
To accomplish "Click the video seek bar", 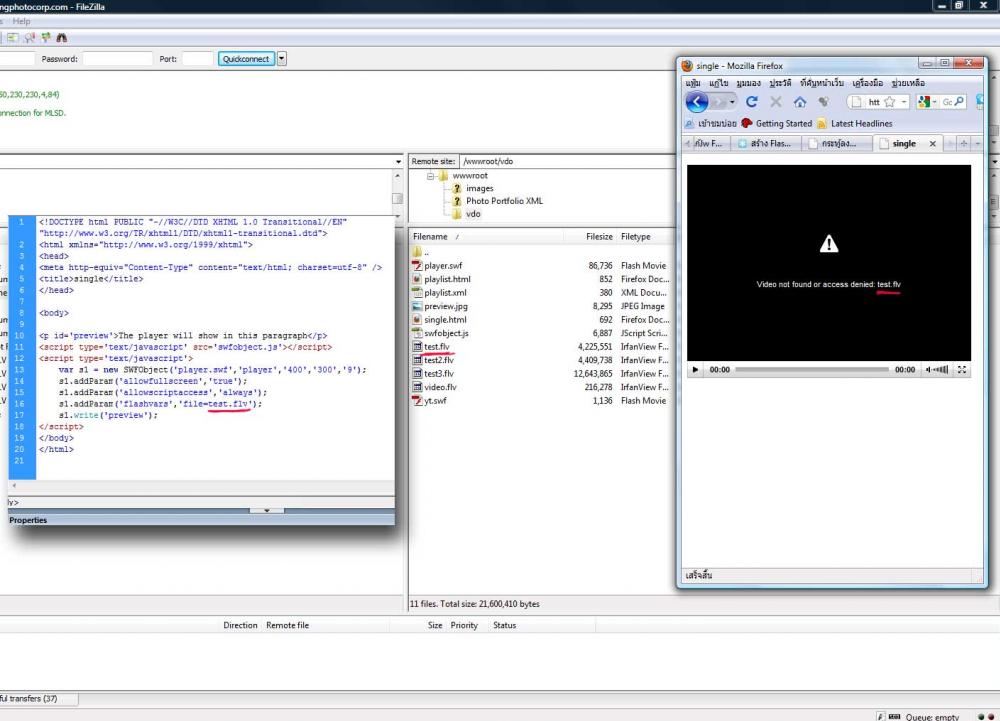I will pyautogui.click(x=812, y=370).
